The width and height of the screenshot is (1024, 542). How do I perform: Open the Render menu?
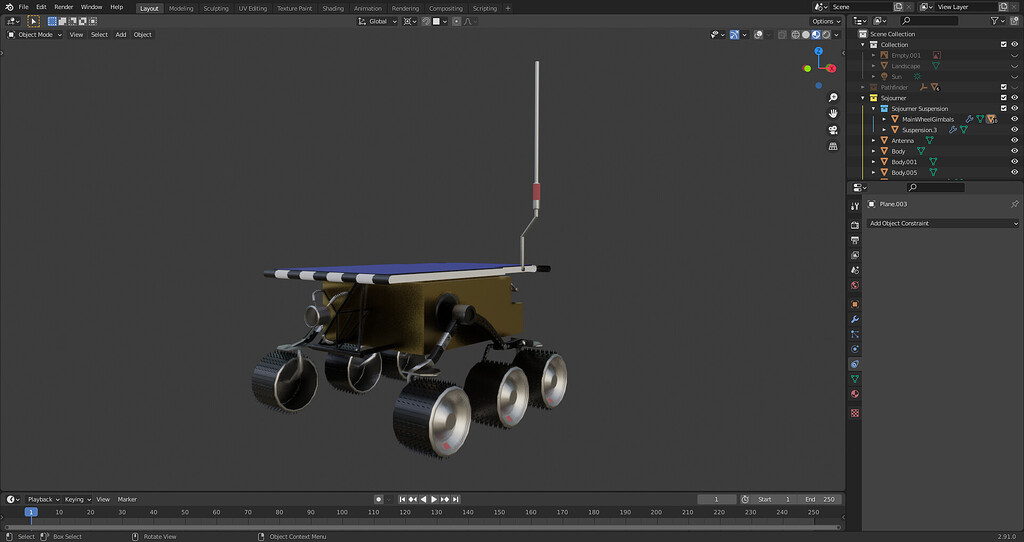click(63, 7)
